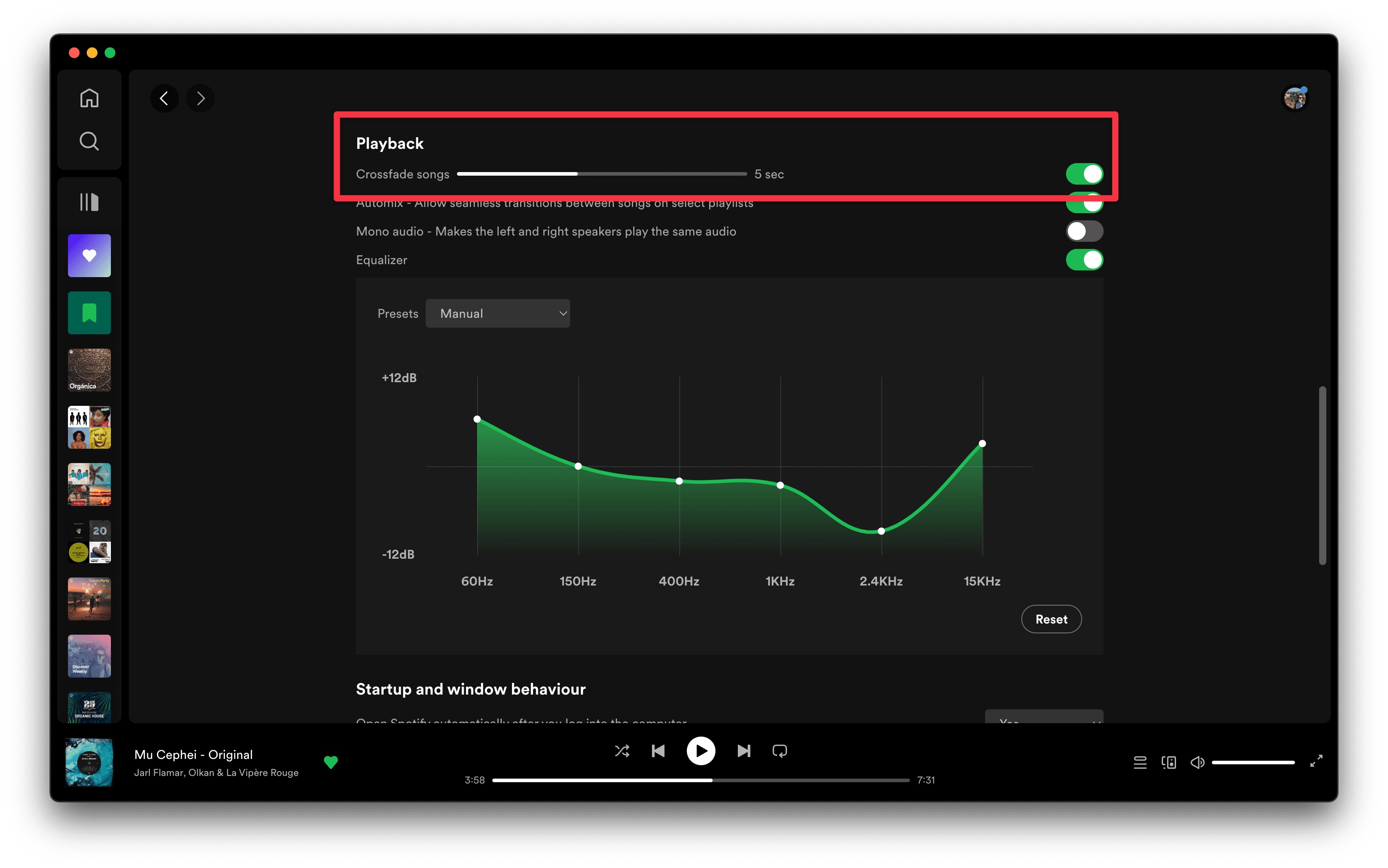Open Your Library
The image size is (1388, 868).
point(89,202)
